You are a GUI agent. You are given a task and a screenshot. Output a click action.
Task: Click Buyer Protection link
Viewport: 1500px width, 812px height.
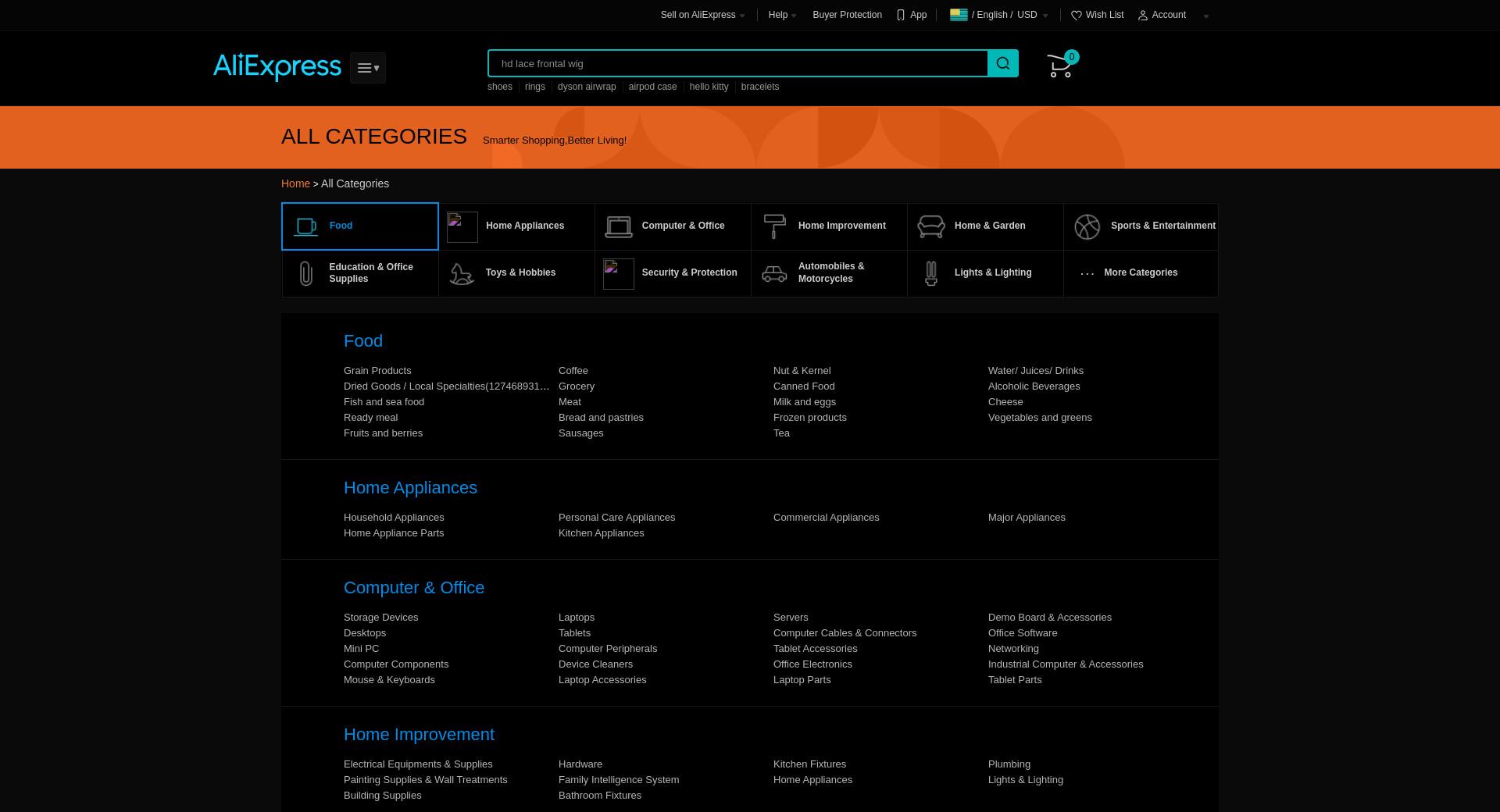847,15
